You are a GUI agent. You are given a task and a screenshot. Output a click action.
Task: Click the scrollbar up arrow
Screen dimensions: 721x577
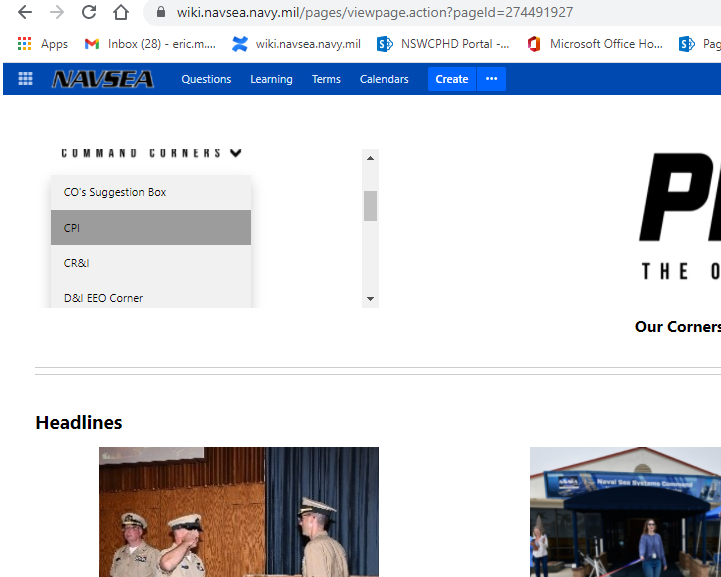370,158
